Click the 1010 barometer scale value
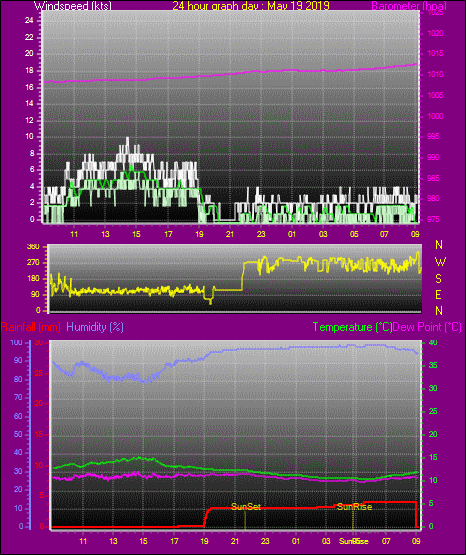 435,74
